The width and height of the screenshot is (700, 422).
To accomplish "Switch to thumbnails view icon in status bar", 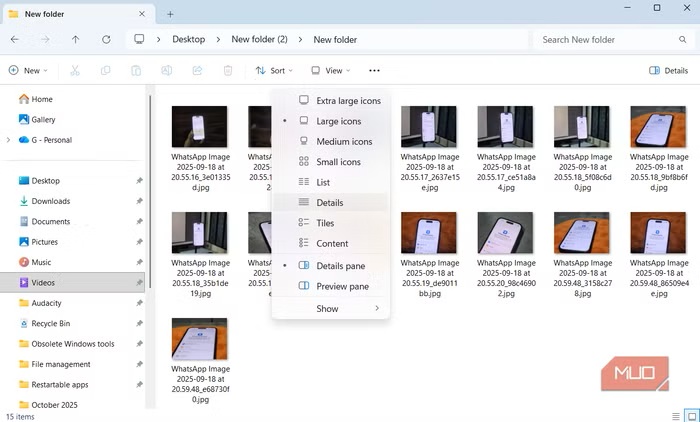I will click(x=690, y=415).
